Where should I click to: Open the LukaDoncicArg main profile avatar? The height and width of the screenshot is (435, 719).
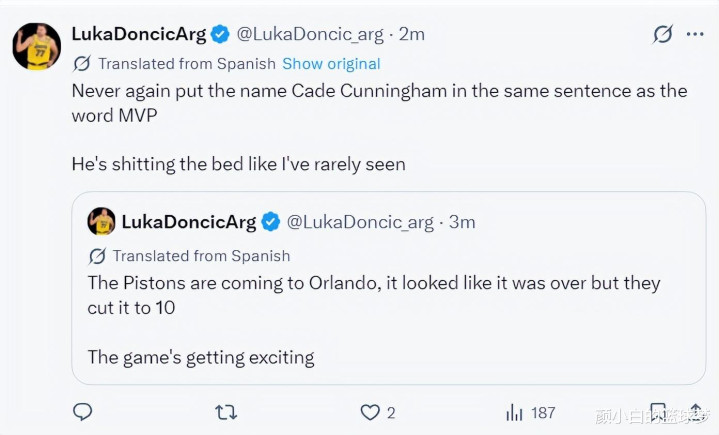point(36,46)
